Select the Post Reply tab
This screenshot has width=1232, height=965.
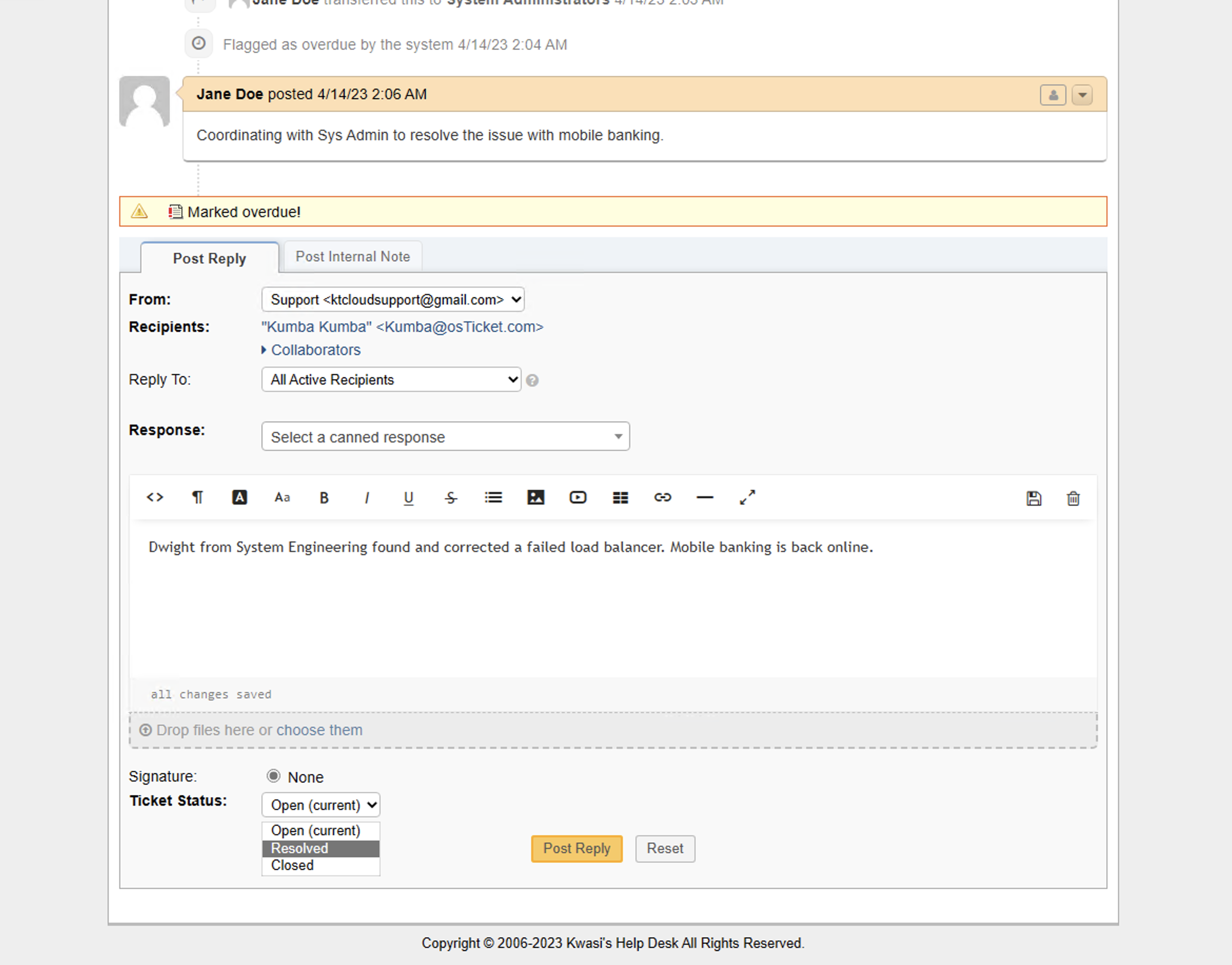[209, 258]
